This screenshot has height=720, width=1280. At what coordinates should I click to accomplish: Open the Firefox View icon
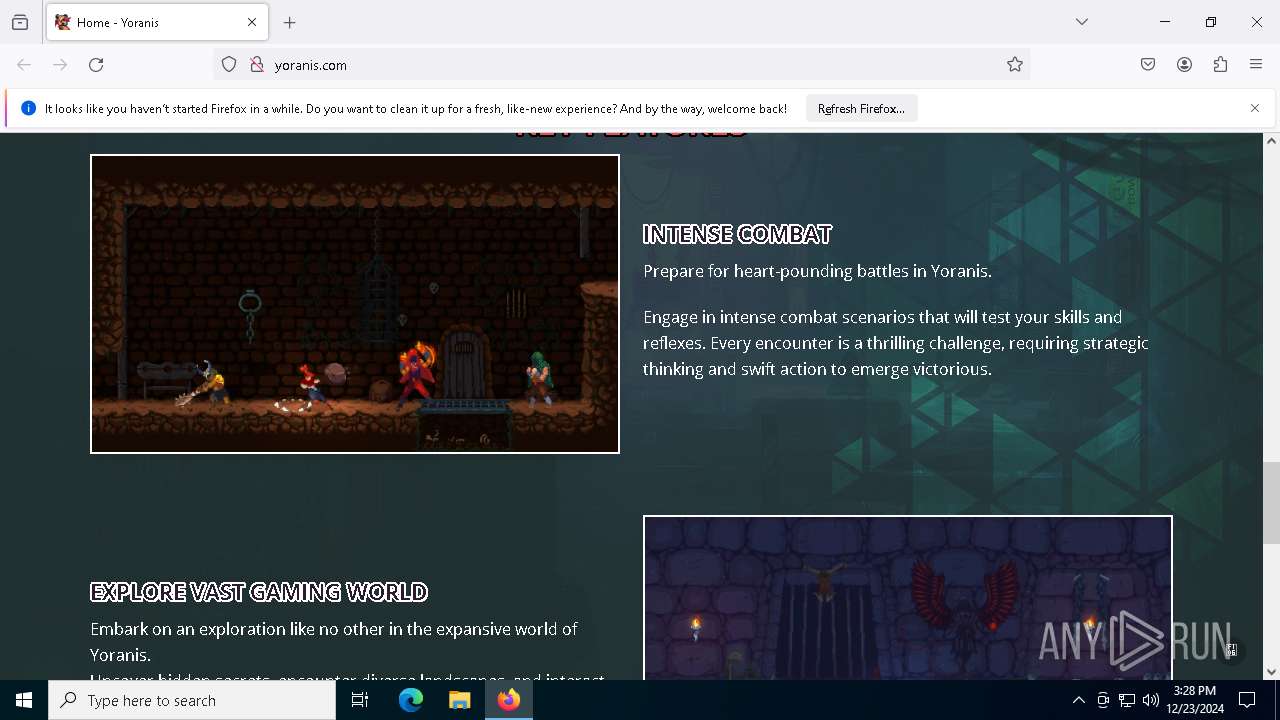coord(20,22)
